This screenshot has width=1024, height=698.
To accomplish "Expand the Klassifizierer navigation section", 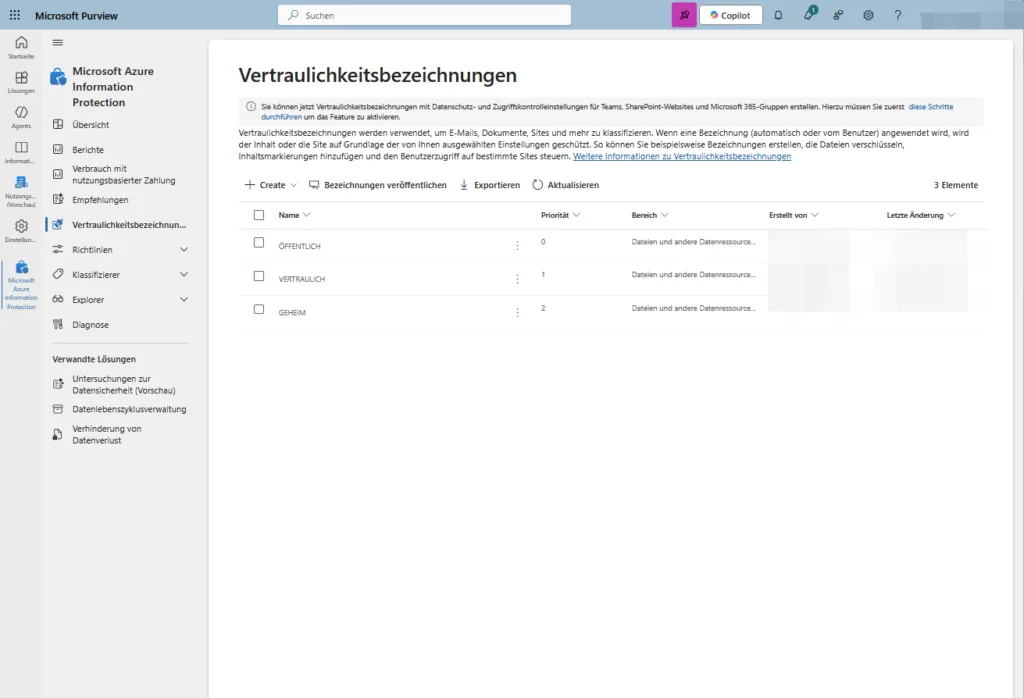I will point(183,275).
